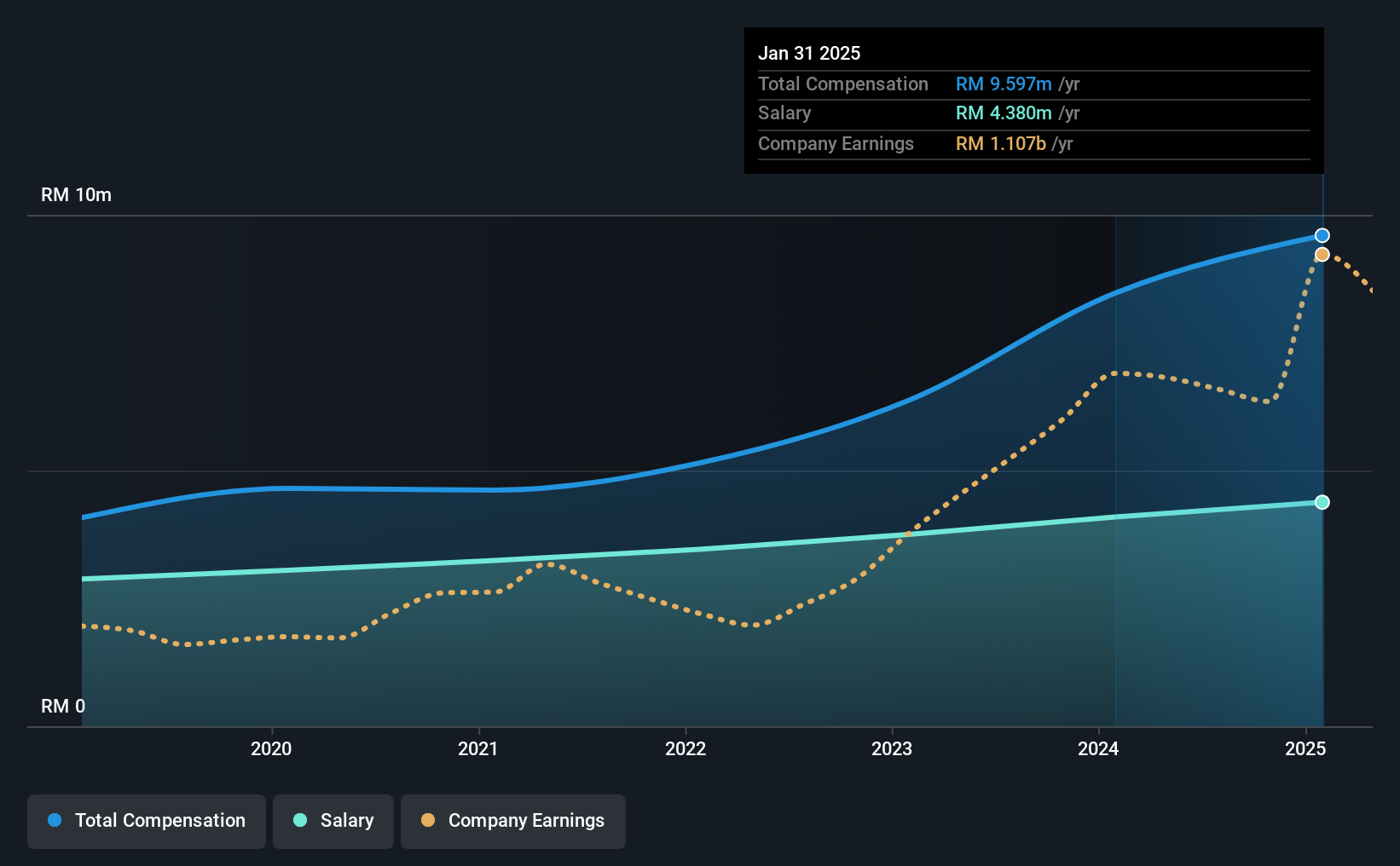Click the RM 1.107b company earnings value

click(1001, 143)
